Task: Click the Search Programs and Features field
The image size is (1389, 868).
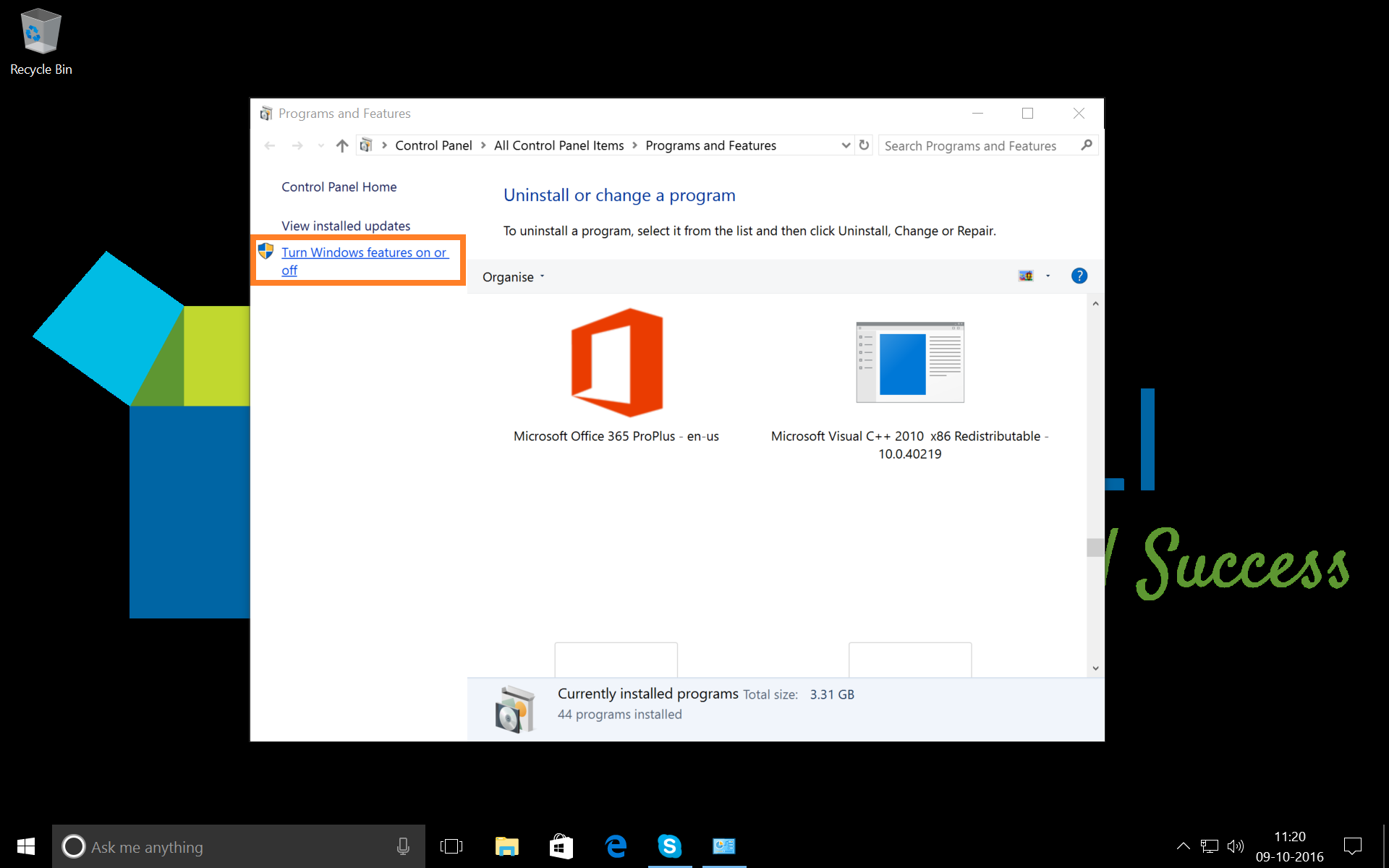Action: coord(988,145)
